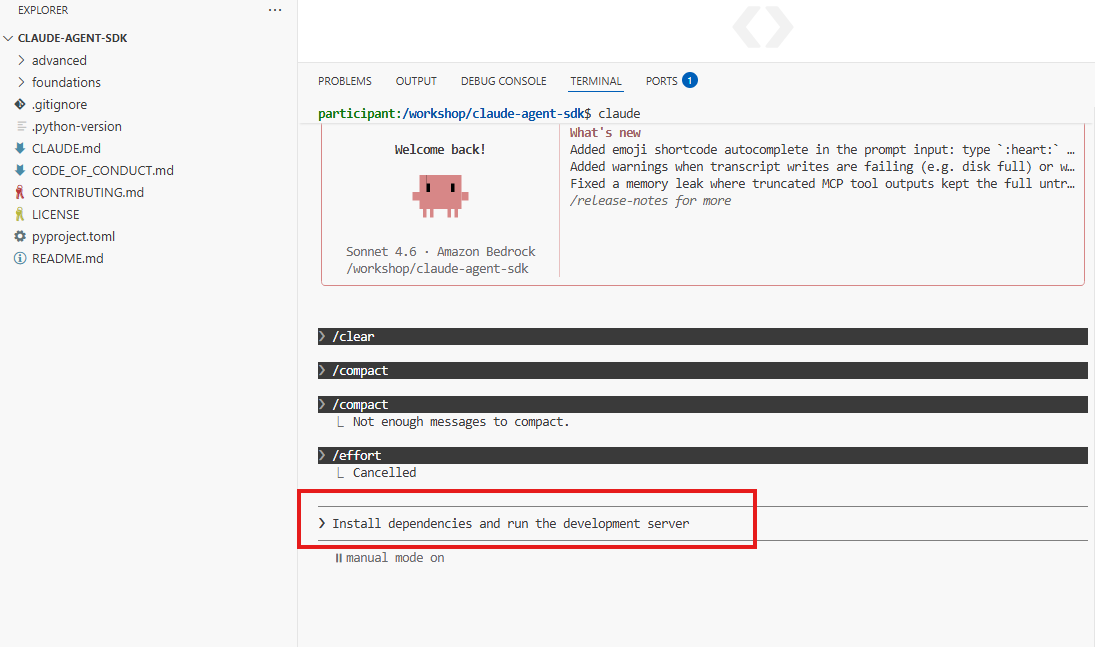
Task: Click the Welcome back! heading
Action: click(x=440, y=150)
